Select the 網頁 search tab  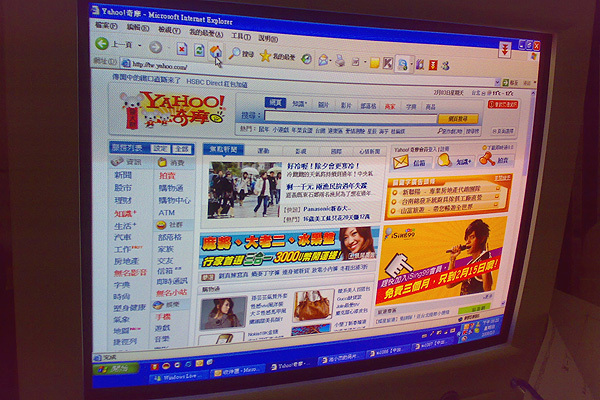276,103
